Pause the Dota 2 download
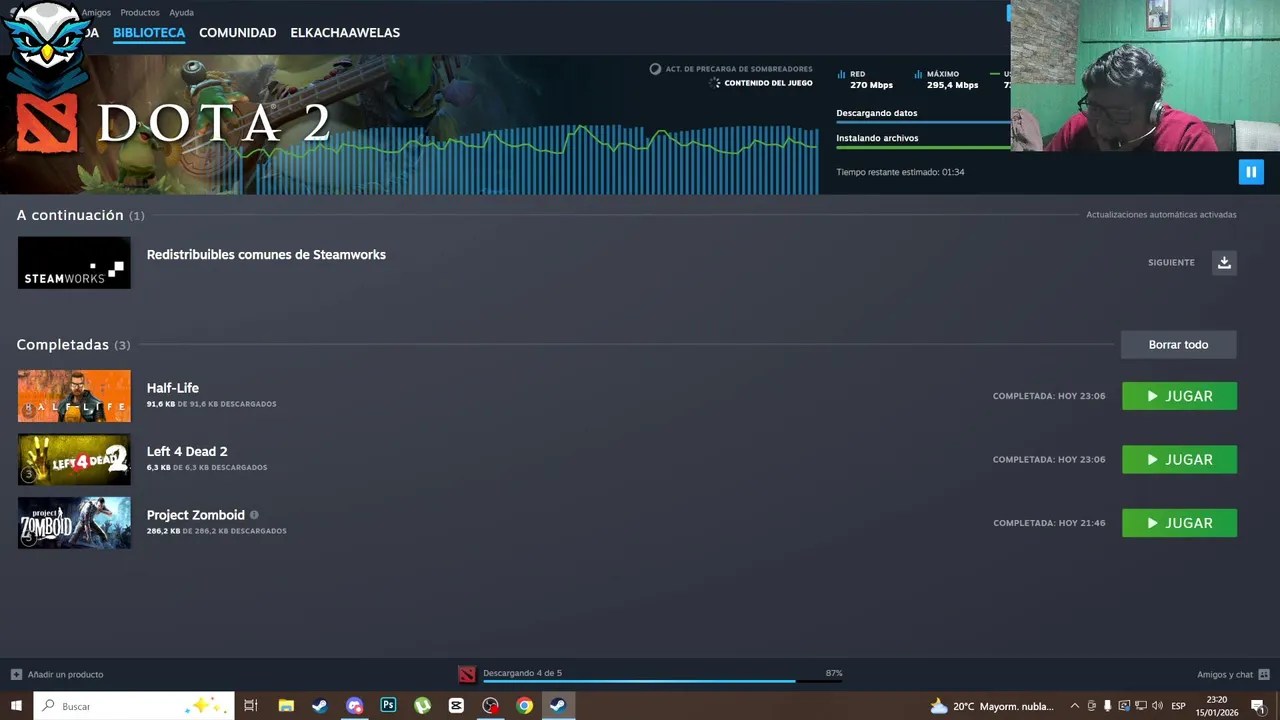The width and height of the screenshot is (1280, 720). click(1251, 172)
